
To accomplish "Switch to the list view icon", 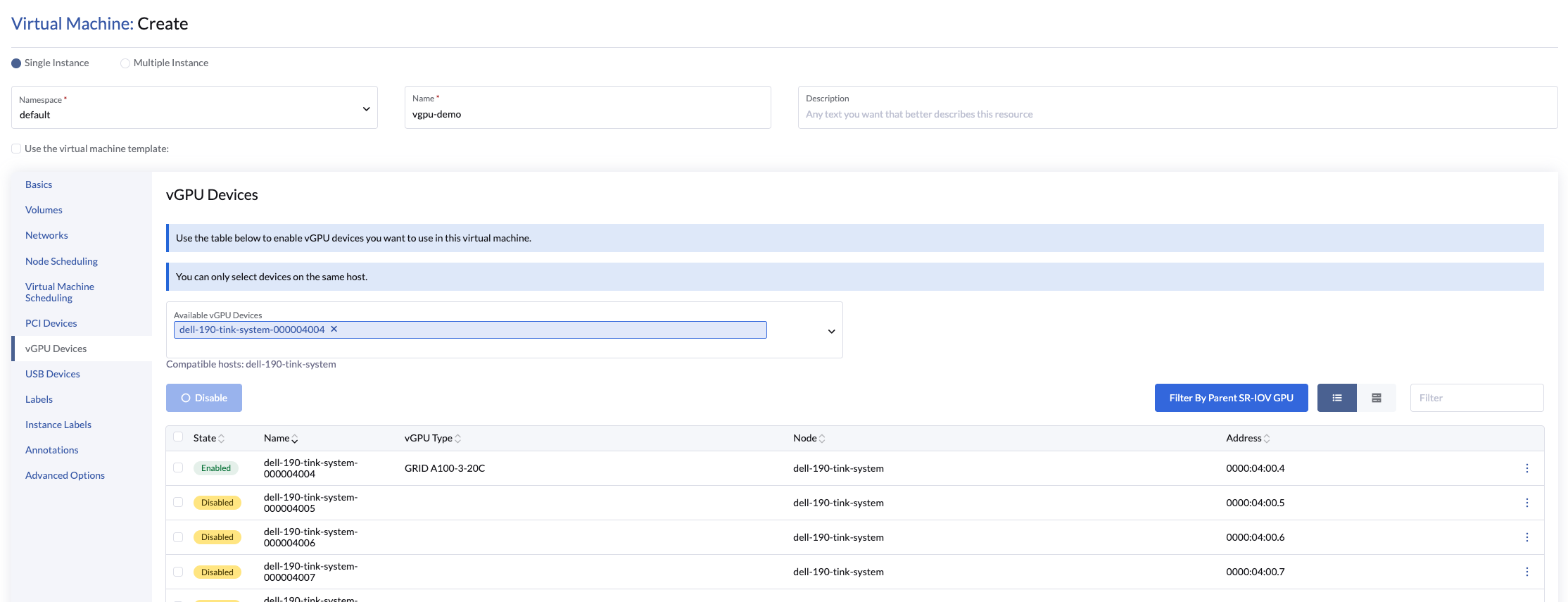I will 1336,398.
